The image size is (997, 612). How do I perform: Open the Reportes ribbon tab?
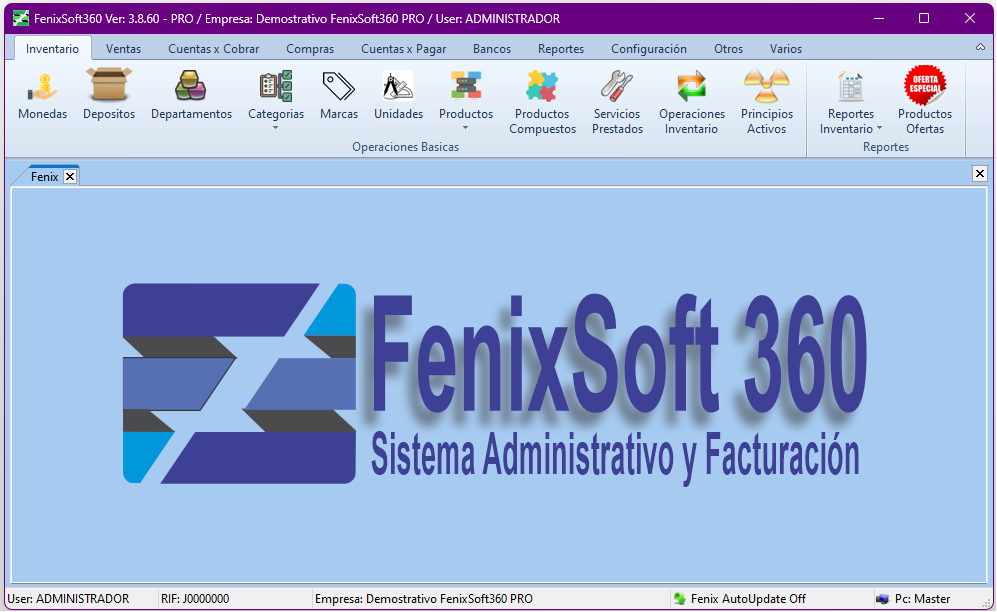561,49
